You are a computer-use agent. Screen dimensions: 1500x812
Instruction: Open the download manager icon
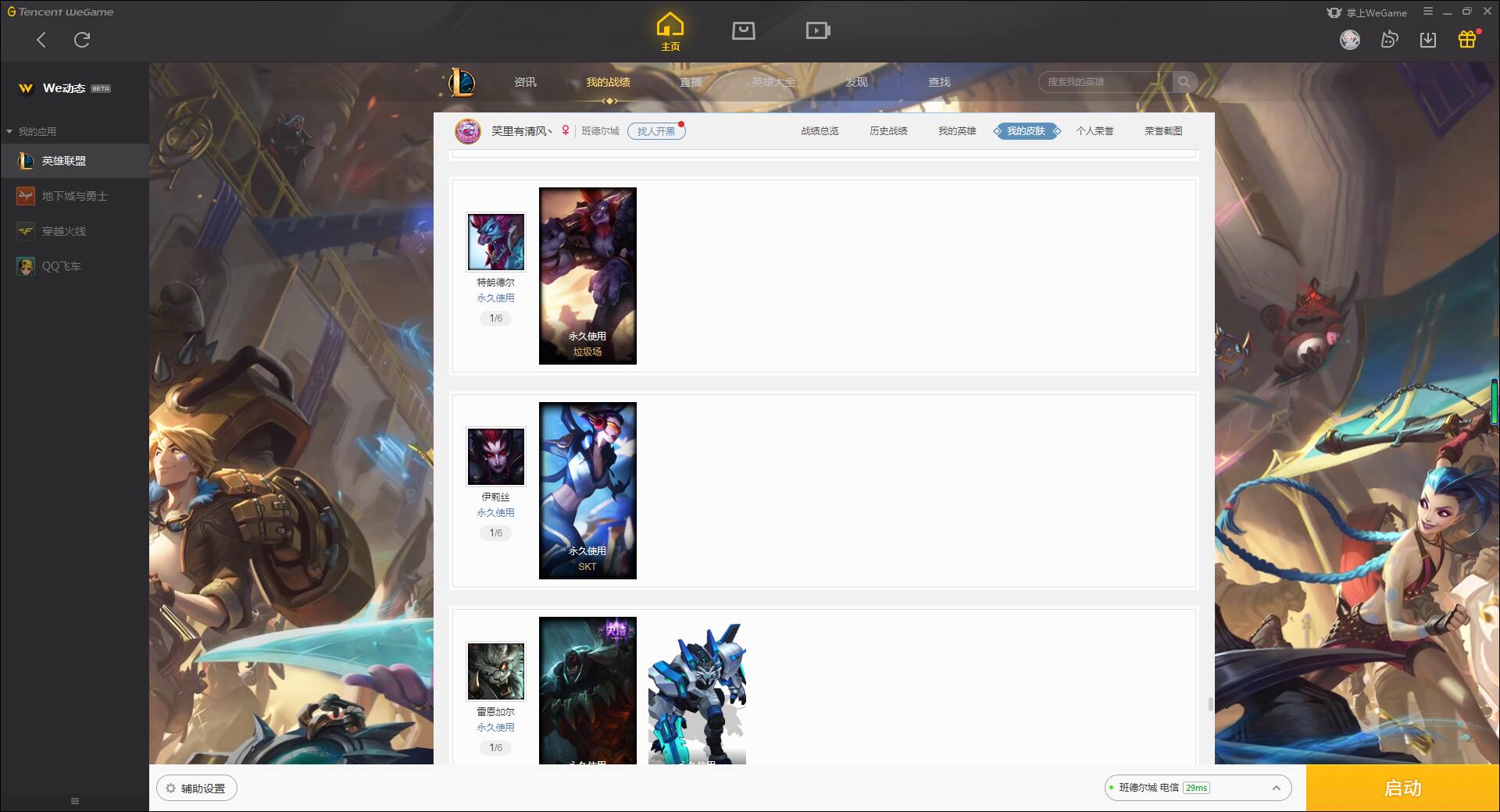(1428, 39)
